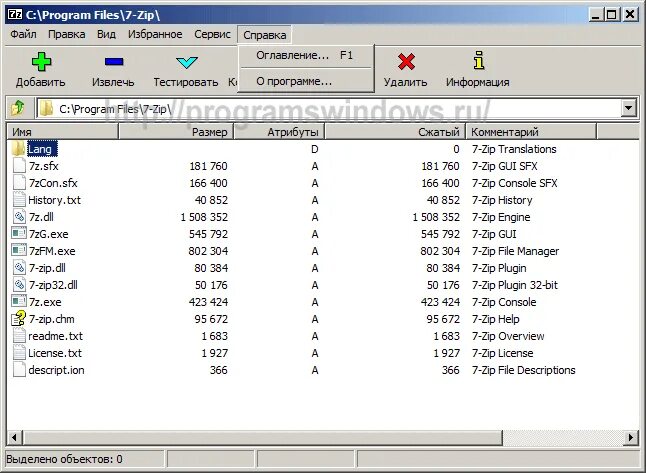
Task: Select the History.txt file name
Action: [x=54, y=200]
